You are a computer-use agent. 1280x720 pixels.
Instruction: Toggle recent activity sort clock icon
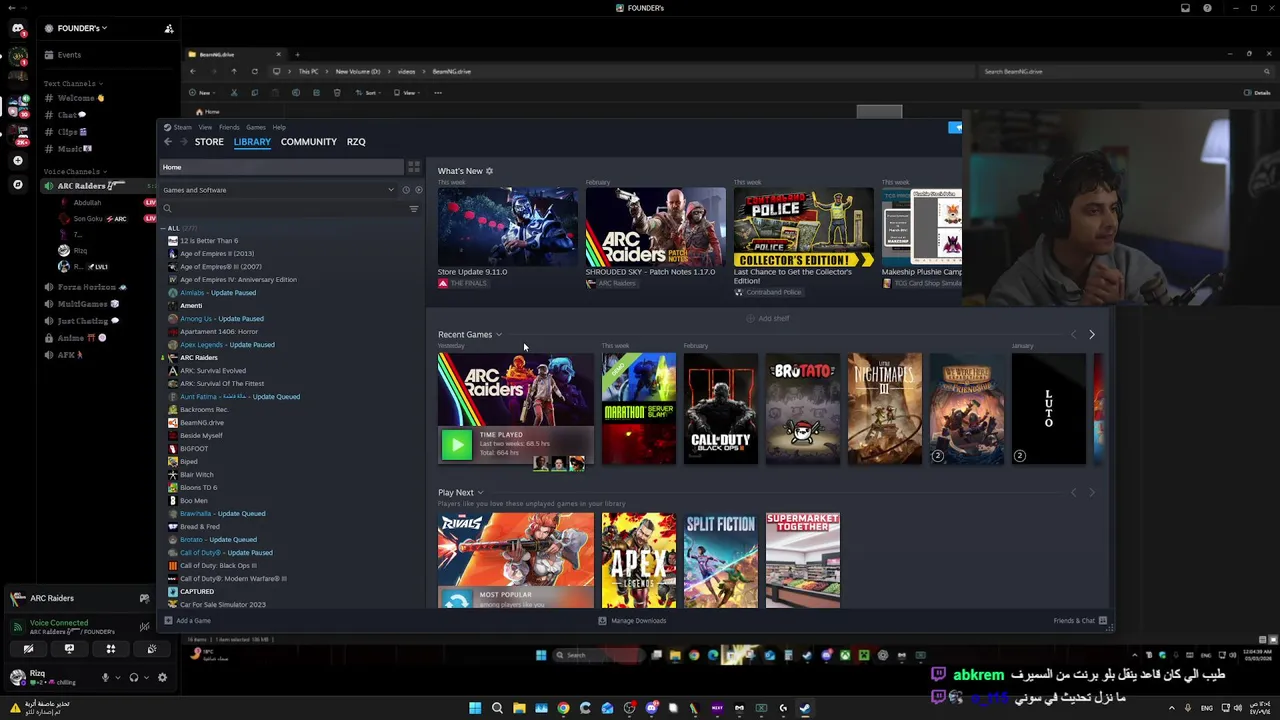tap(406, 190)
